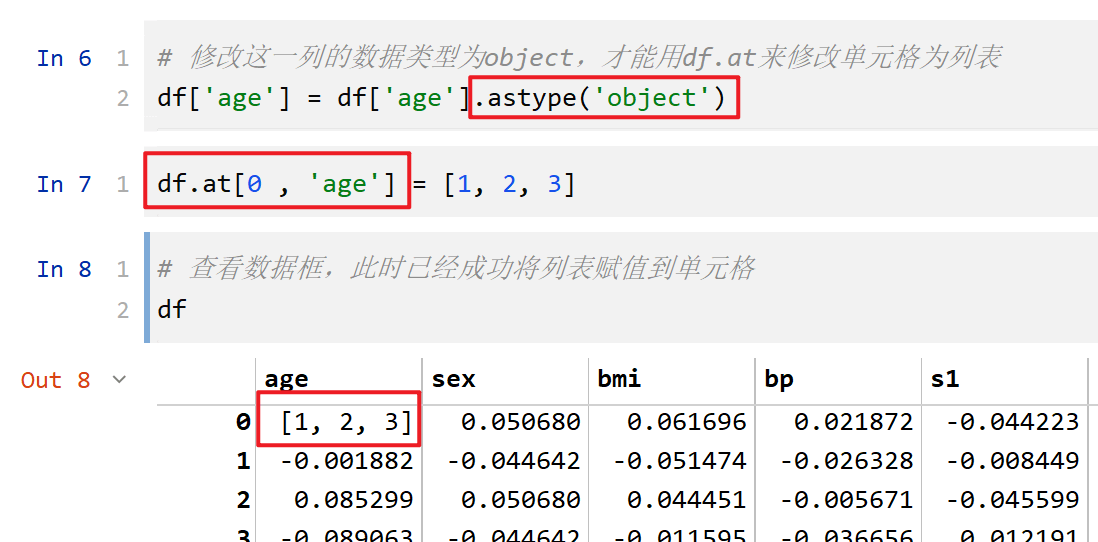
Task: Select the bp column header
Action: pyautogui.click(x=779, y=379)
